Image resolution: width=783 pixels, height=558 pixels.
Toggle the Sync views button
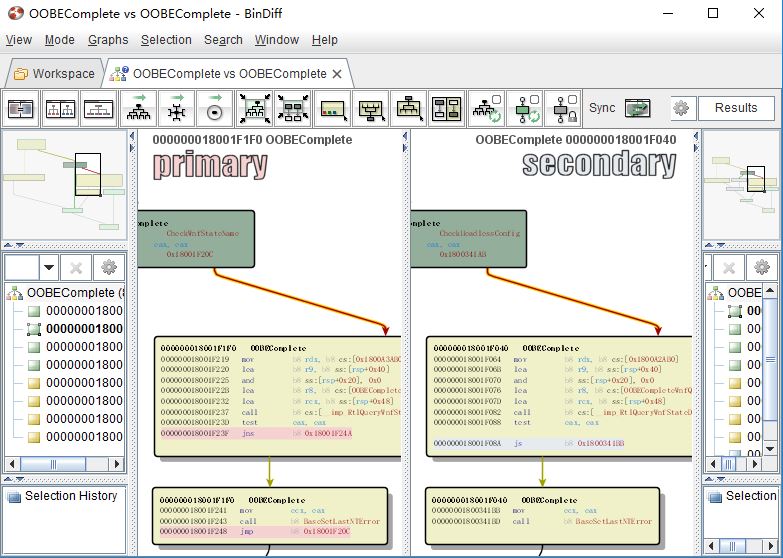pos(637,108)
